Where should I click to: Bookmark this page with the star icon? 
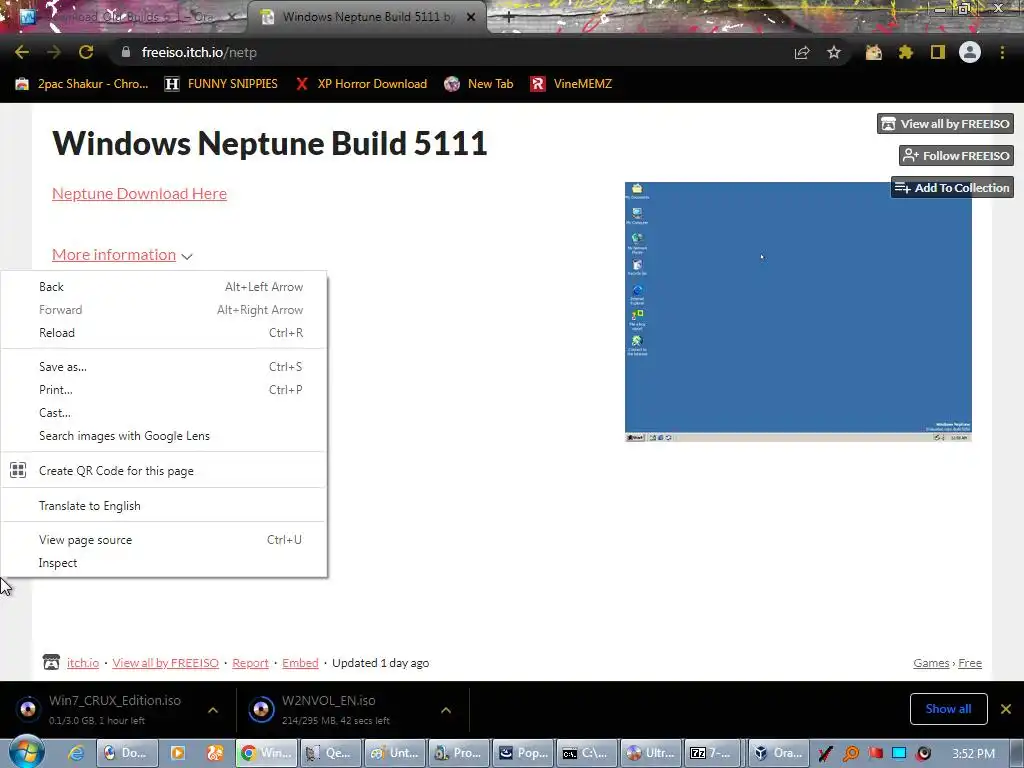point(834,52)
